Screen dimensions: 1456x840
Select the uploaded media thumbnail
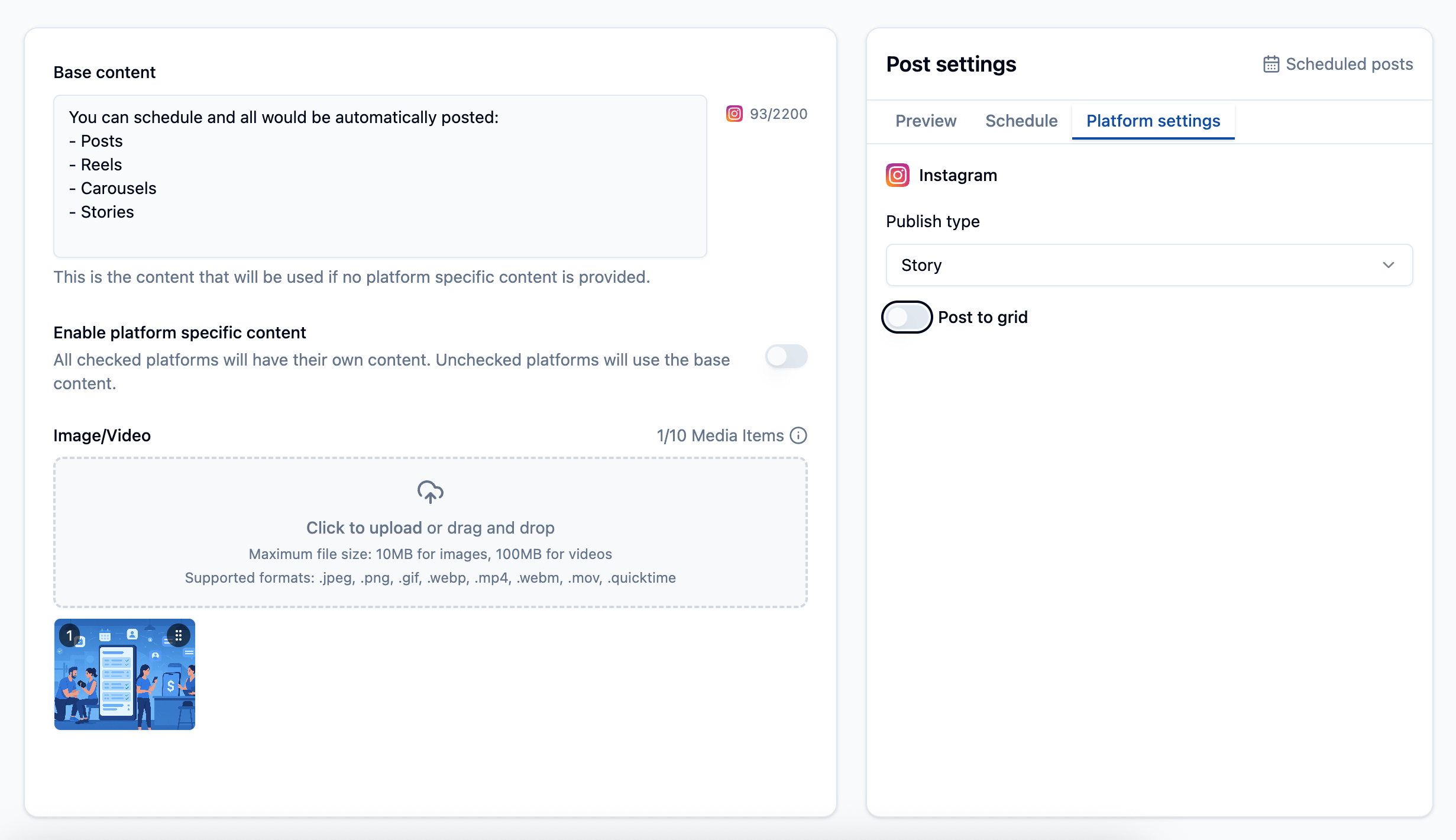(124, 674)
